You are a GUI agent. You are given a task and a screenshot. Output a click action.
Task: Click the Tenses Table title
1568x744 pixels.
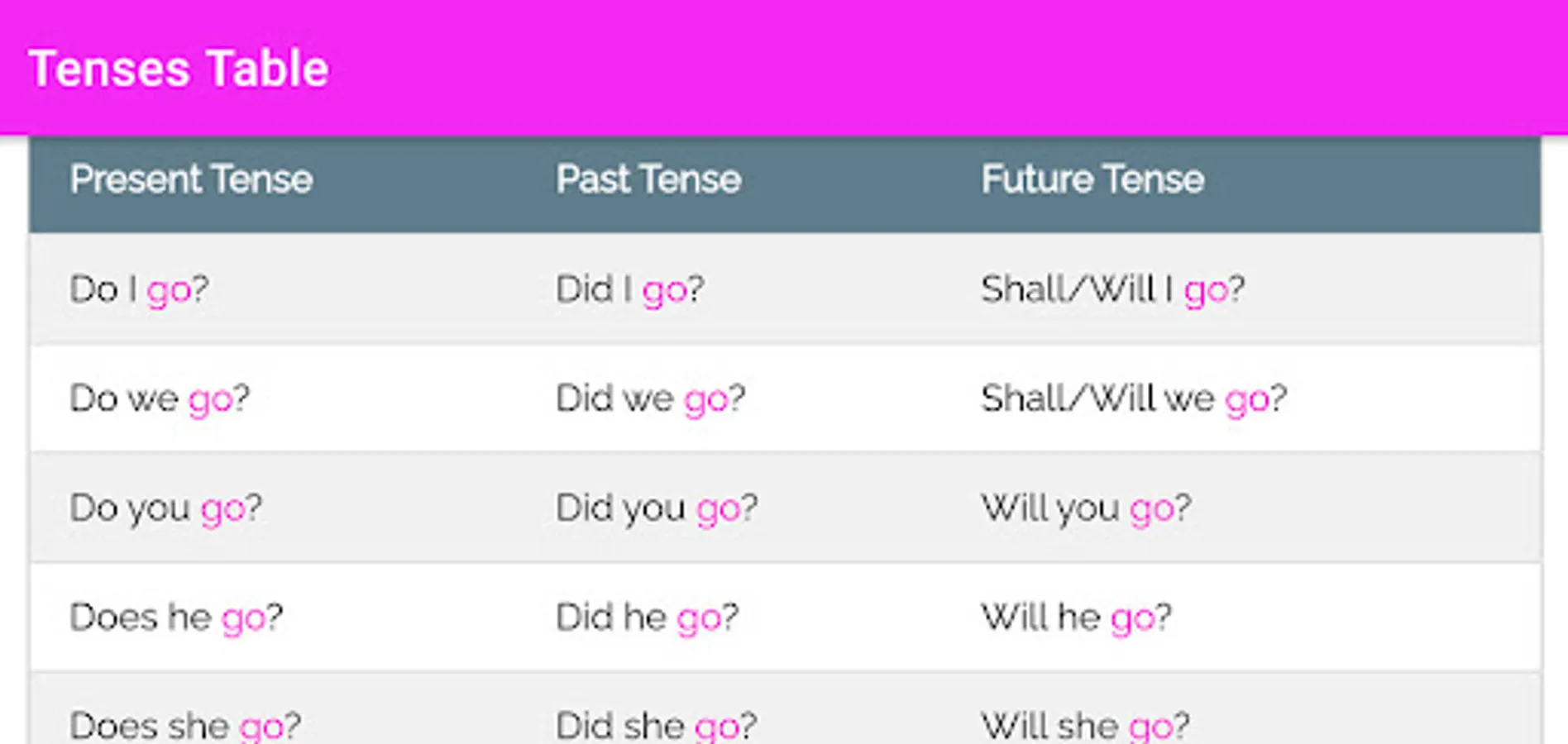click(179, 68)
